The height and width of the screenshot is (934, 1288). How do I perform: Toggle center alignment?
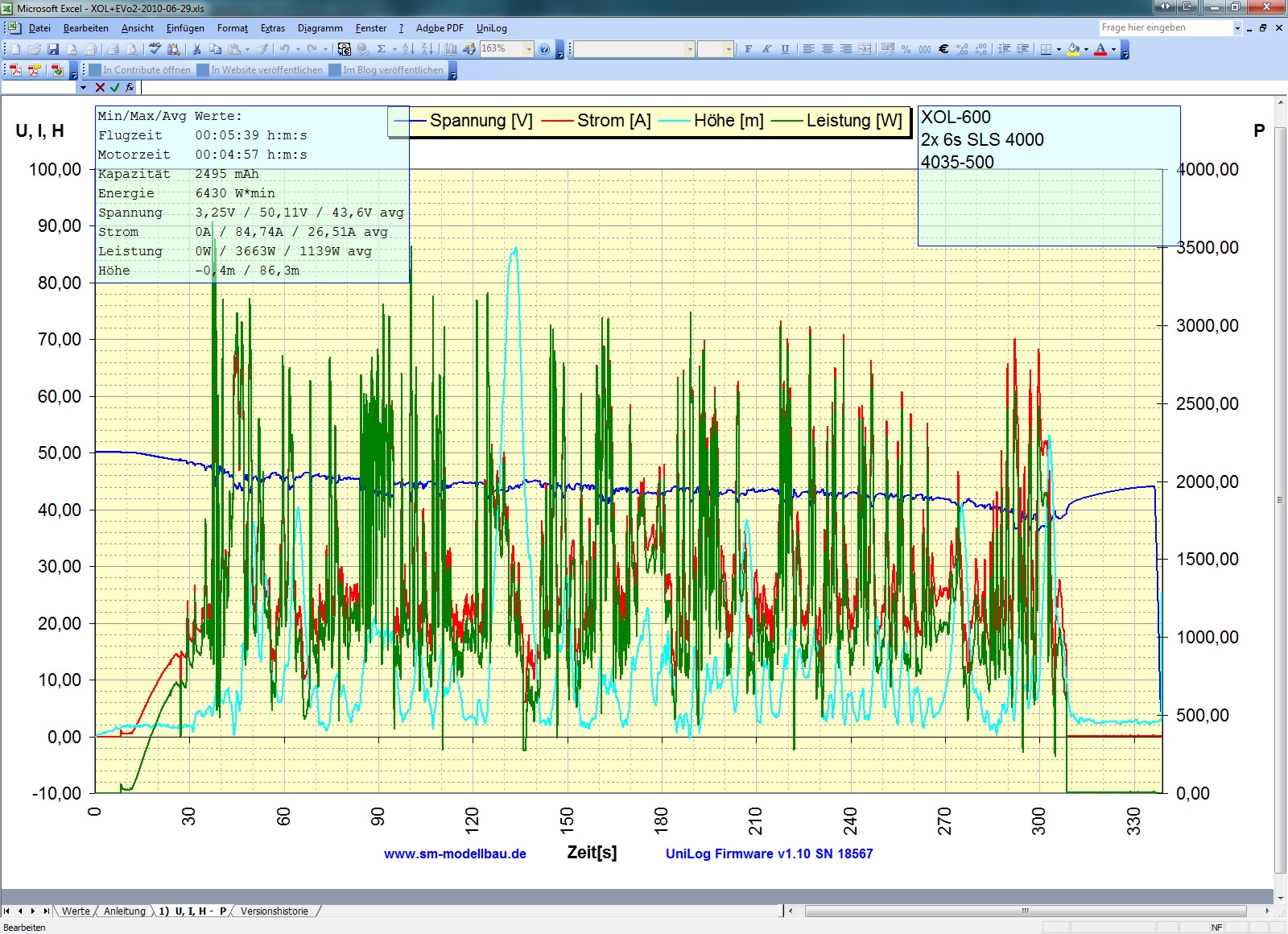click(x=828, y=49)
